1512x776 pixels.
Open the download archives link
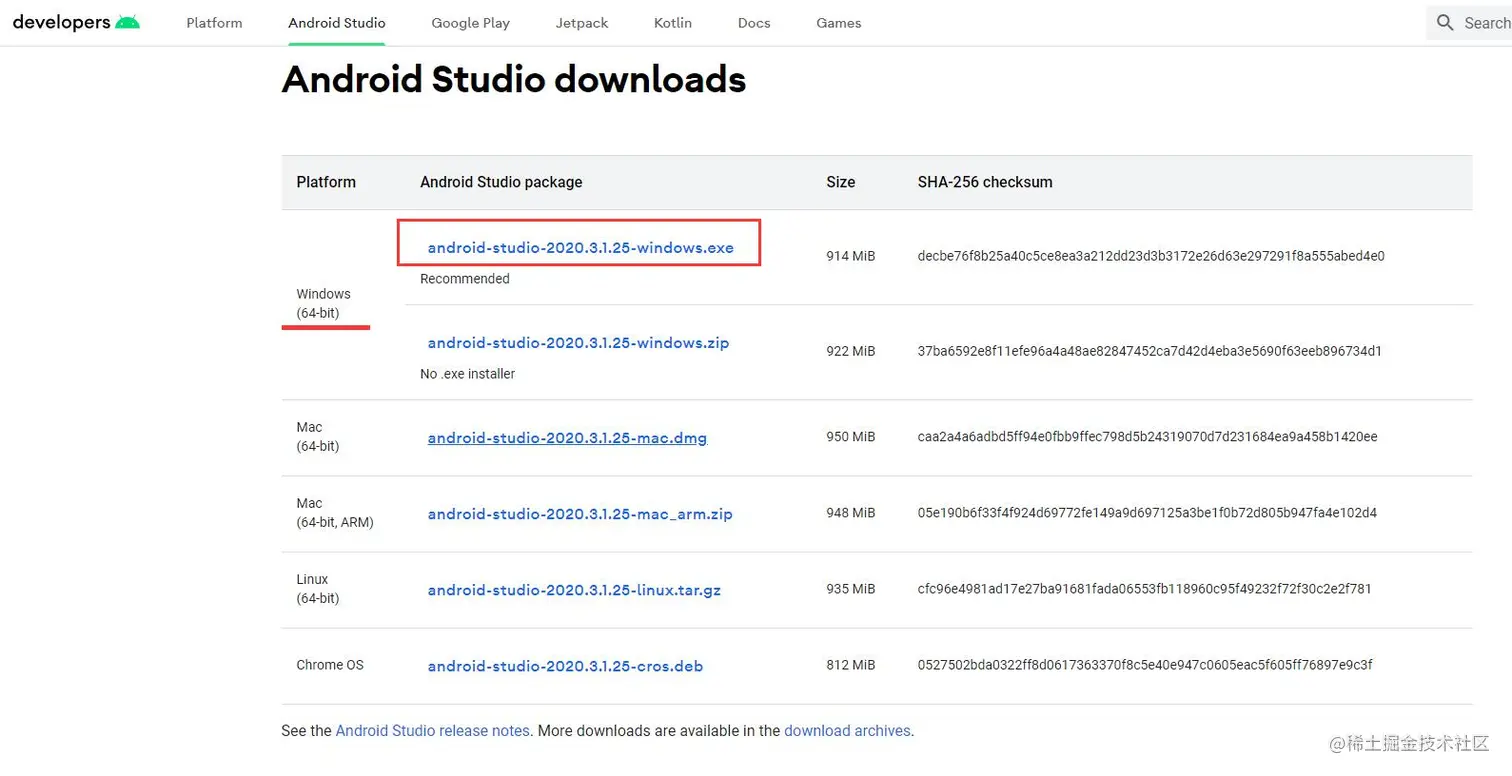(847, 731)
